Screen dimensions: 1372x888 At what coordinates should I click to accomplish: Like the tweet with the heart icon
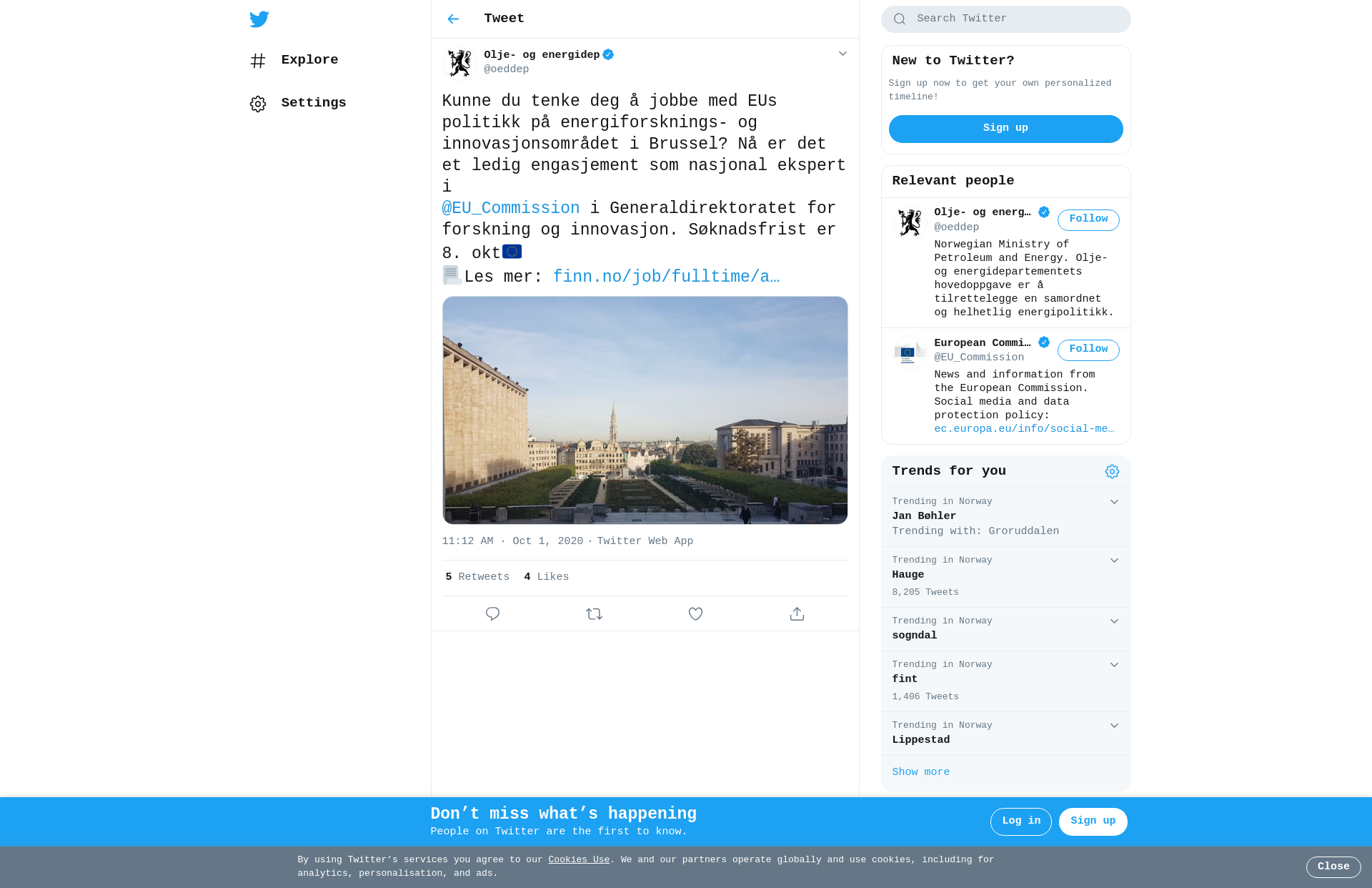pyautogui.click(x=695, y=614)
